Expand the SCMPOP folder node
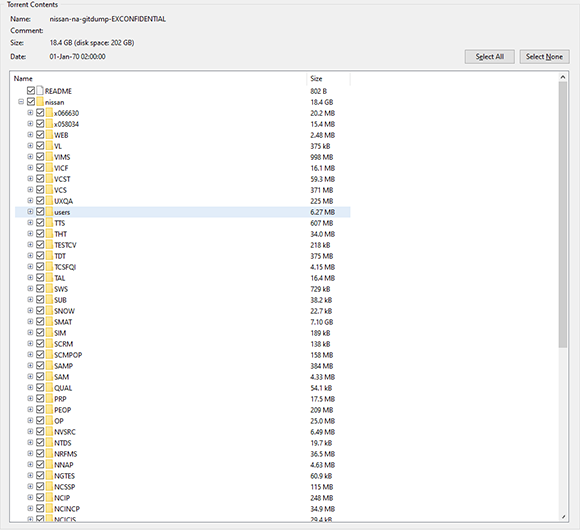Image resolution: width=580 pixels, height=530 pixels. (x=30, y=354)
